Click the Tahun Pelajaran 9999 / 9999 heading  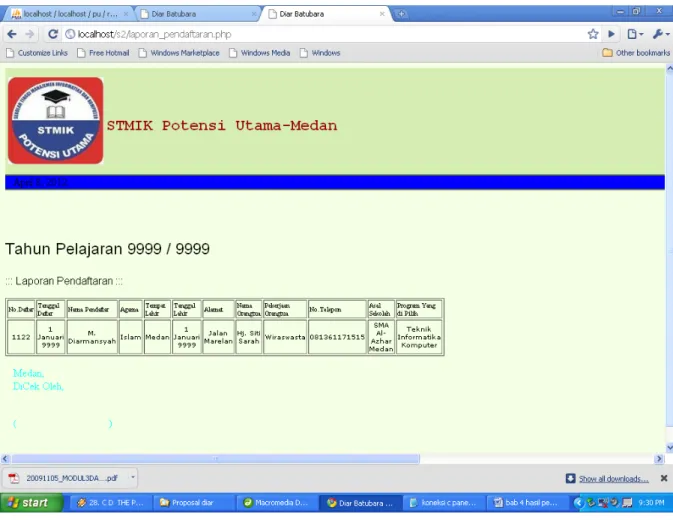(x=107, y=249)
